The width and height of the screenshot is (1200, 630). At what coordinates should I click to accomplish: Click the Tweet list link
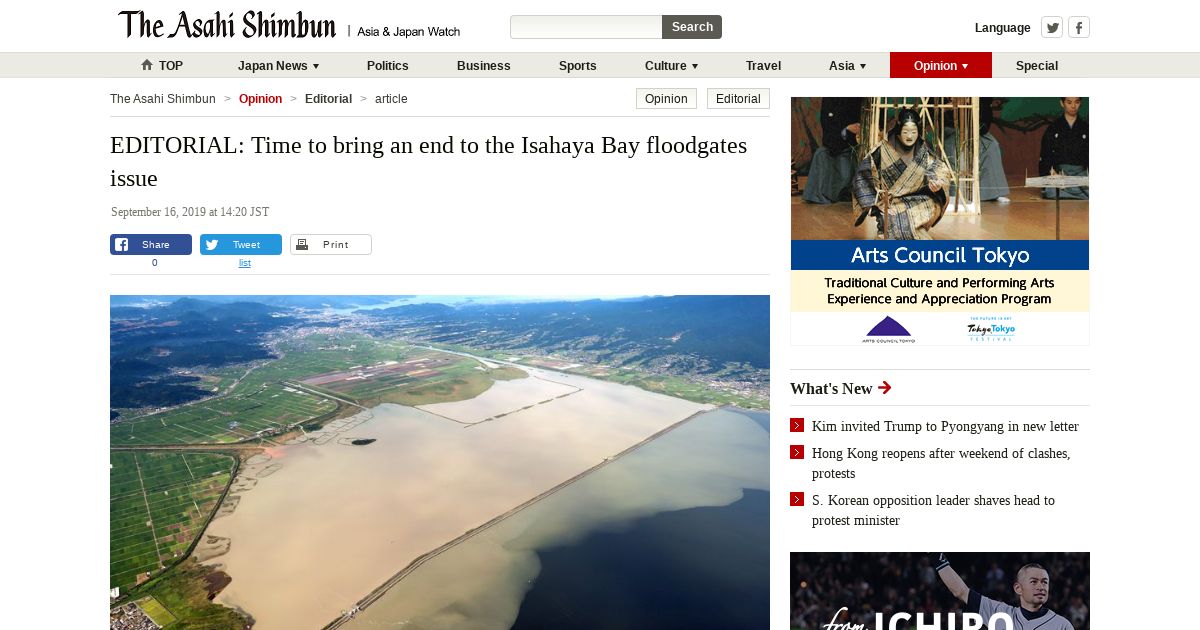pos(245,263)
